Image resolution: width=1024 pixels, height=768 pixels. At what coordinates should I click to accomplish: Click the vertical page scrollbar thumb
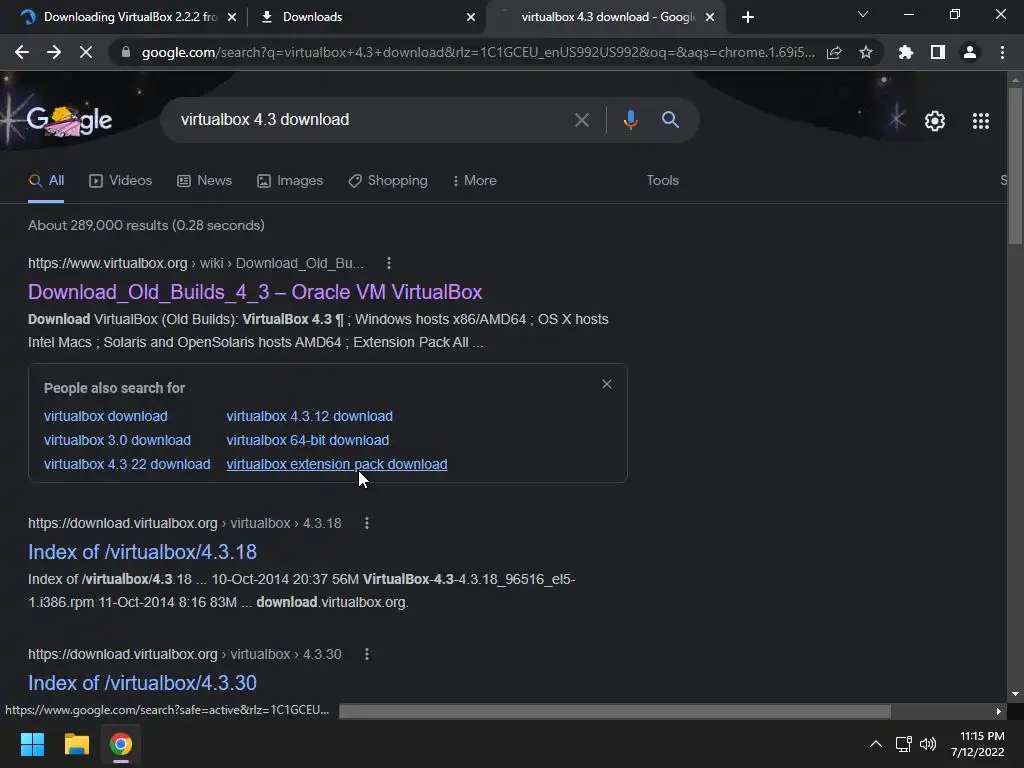(1015, 166)
